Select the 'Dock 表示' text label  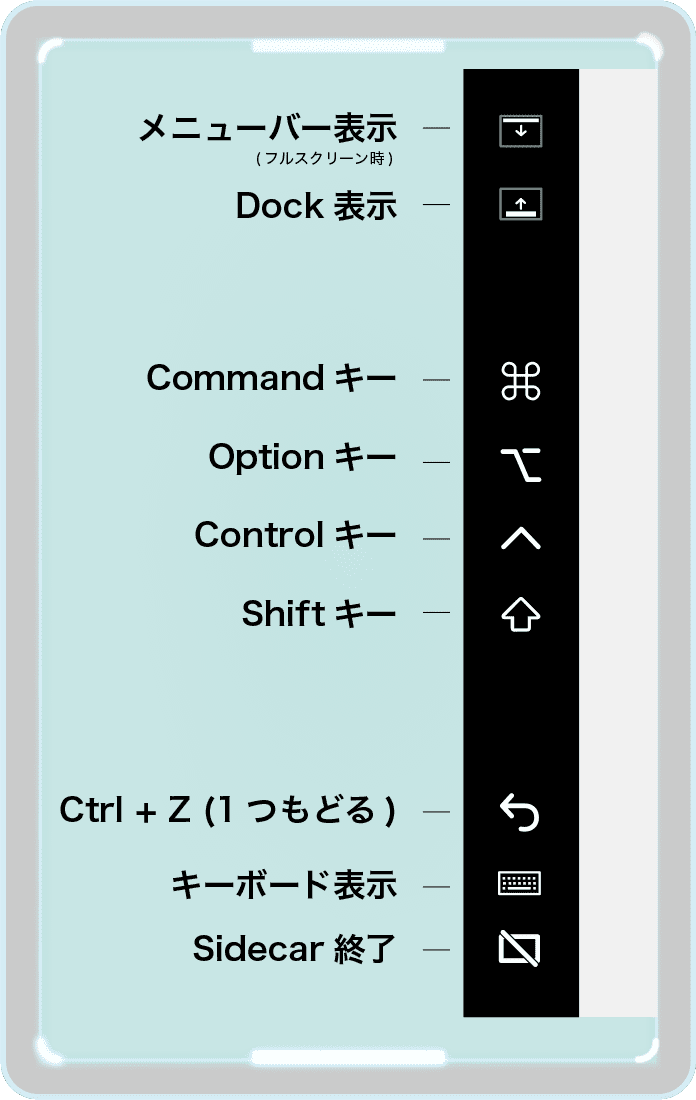(316, 206)
